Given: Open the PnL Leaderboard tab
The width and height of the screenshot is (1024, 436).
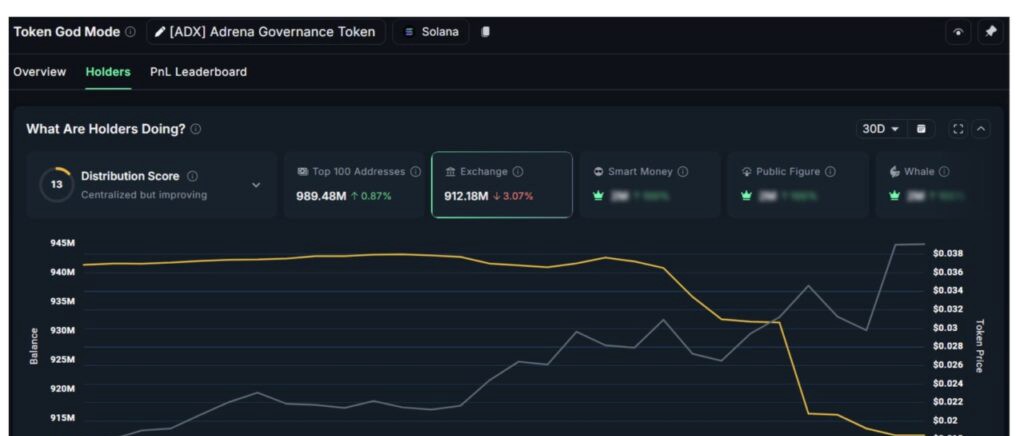Looking at the screenshot, I should [x=199, y=72].
